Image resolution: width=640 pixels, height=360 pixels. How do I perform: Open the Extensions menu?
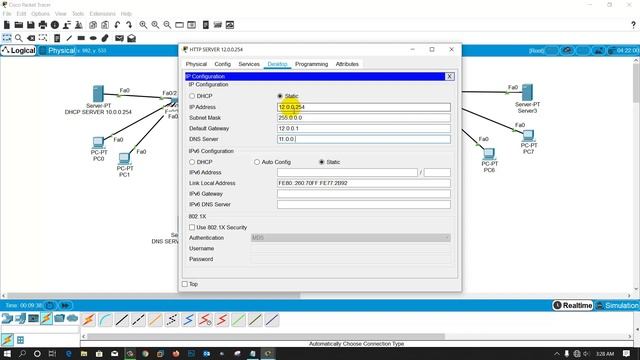pos(102,14)
